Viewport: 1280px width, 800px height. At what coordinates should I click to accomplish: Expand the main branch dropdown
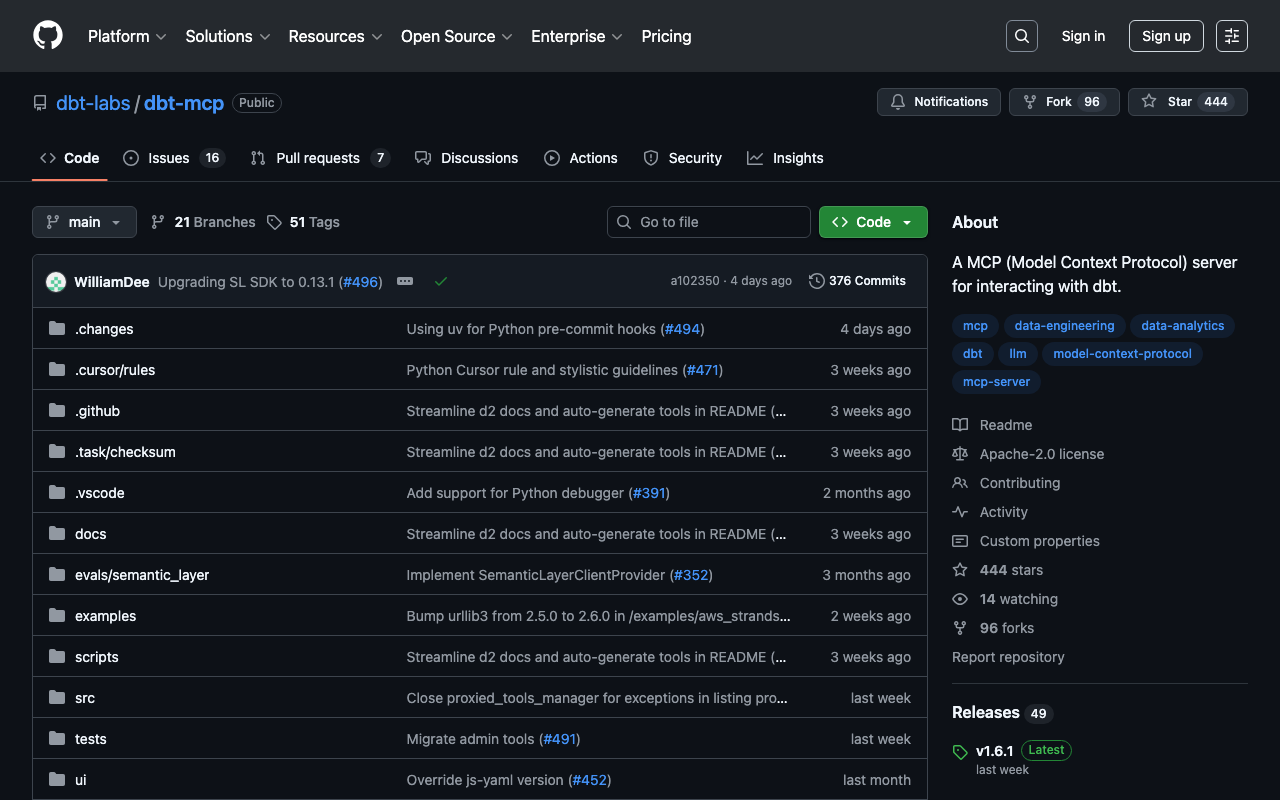pyautogui.click(x=84, y=222)
